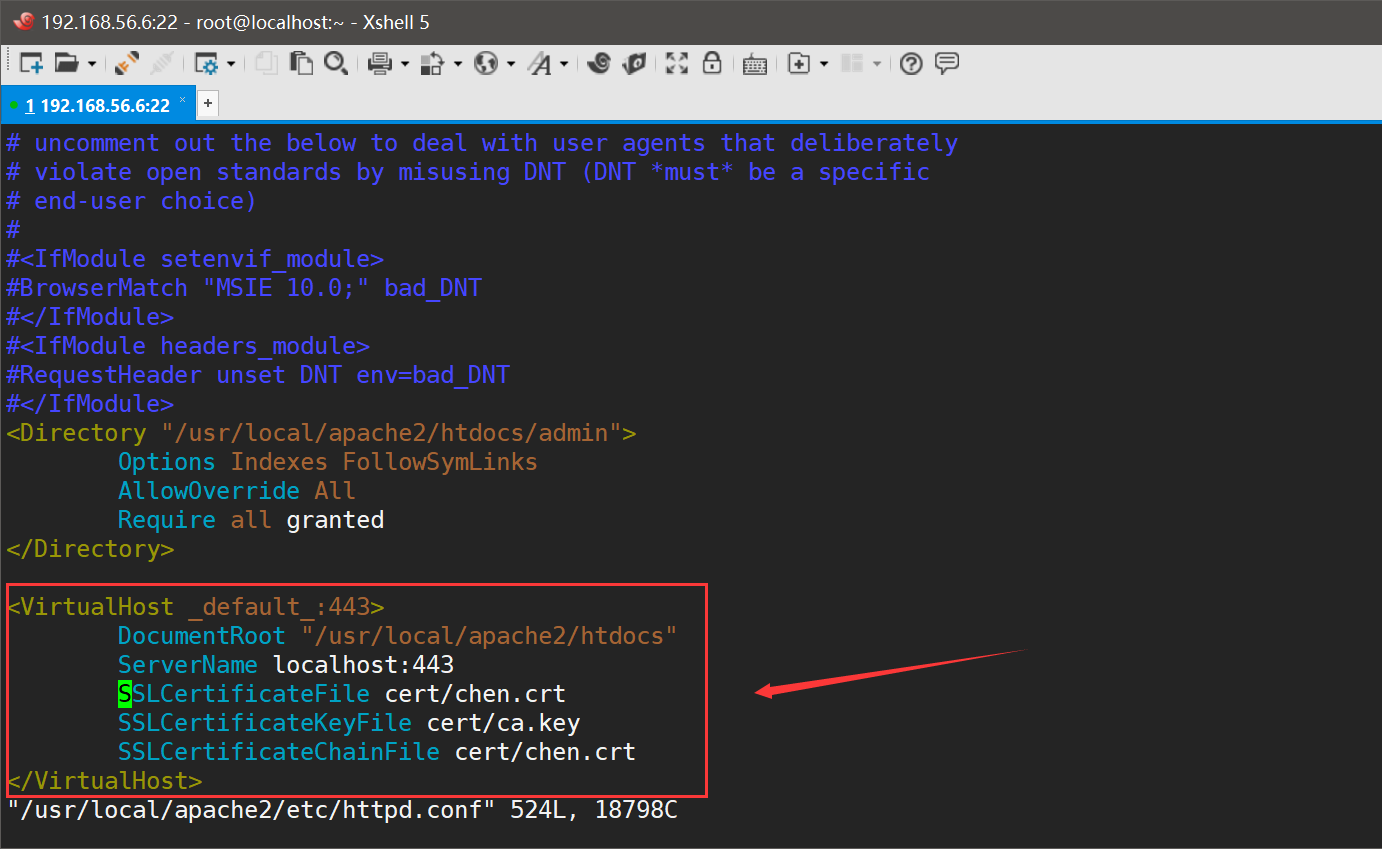Open the Color Scheme icon
Image resolution: width=1382 pixels, height=849 pixels.
click(432, 64)
